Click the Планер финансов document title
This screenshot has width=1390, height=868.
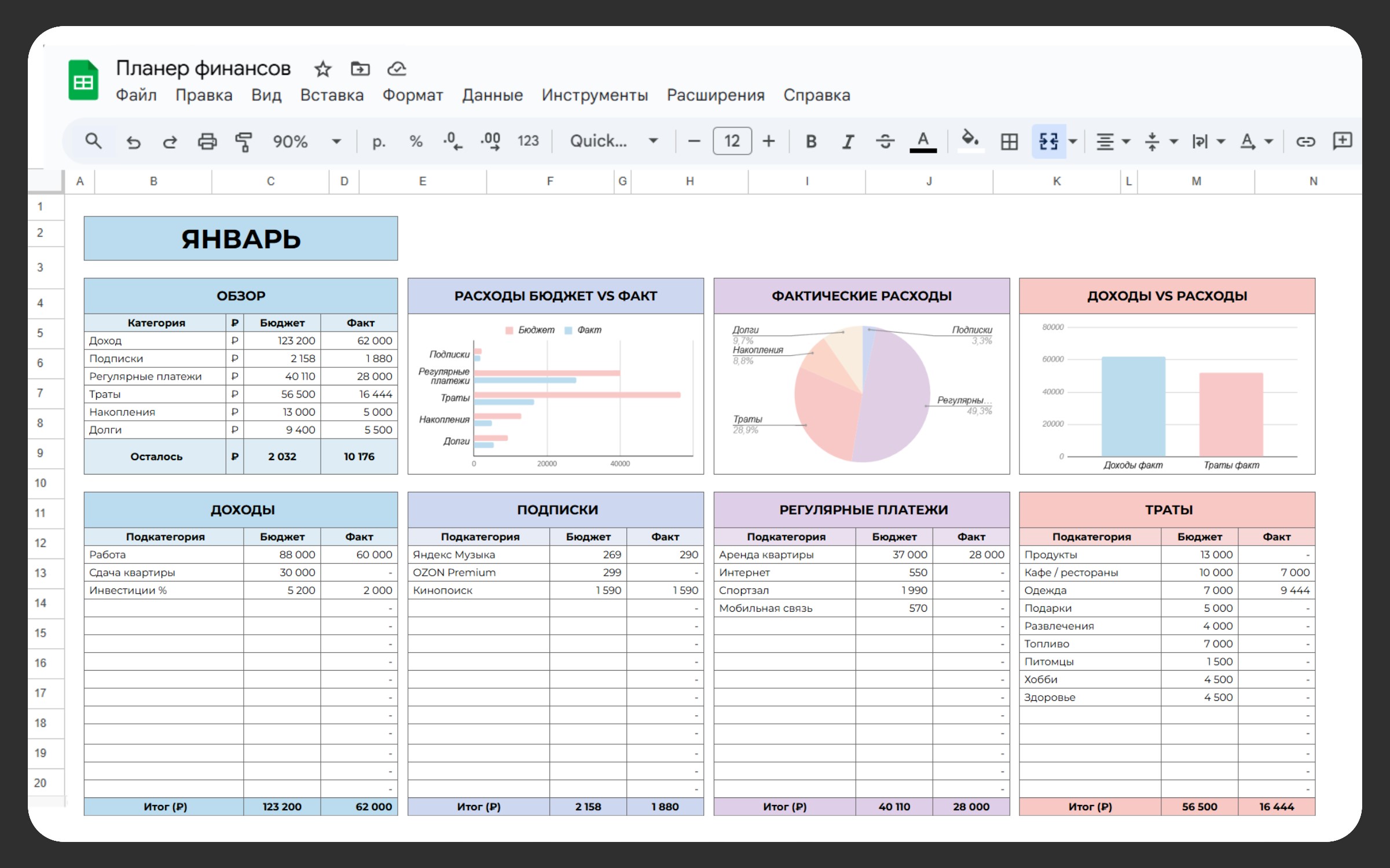tap(203, 68)
